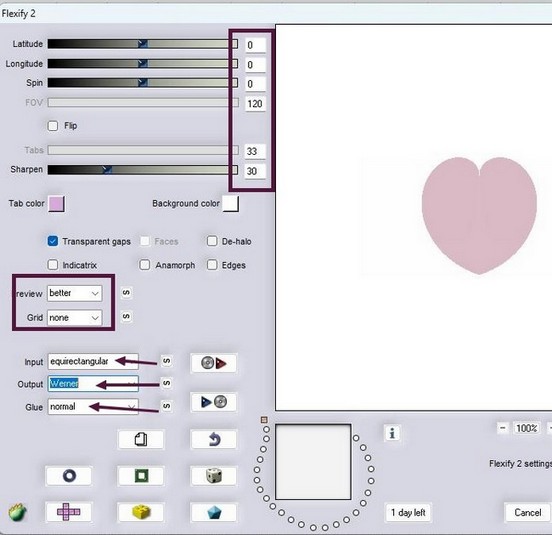Click the S button beside Output field
The width and height of the screenshot is (552, 535).
point(167,383)
